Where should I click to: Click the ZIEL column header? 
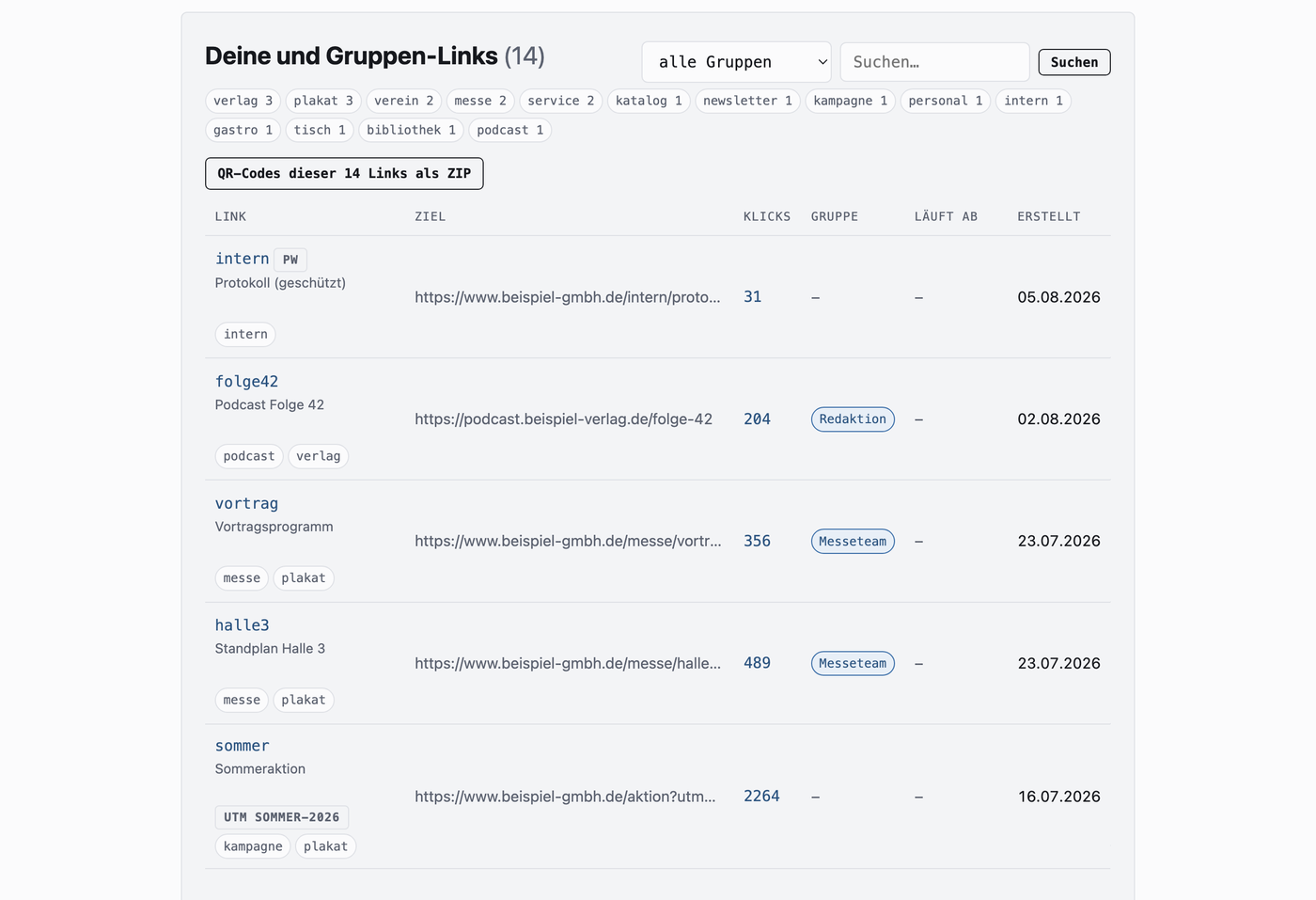[x=431, y=216]
